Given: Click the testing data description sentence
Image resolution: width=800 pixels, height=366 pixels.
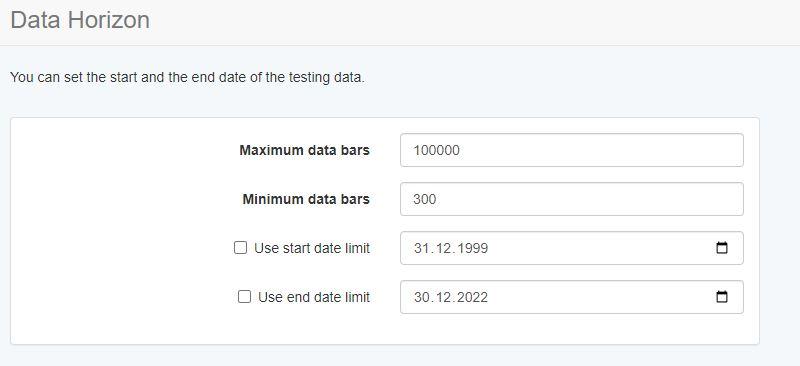Looking at the screenshot, I should [187, 78].
